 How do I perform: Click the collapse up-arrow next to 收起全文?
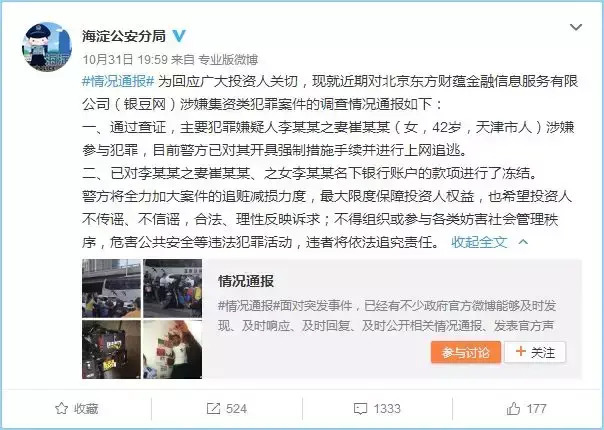523,242
